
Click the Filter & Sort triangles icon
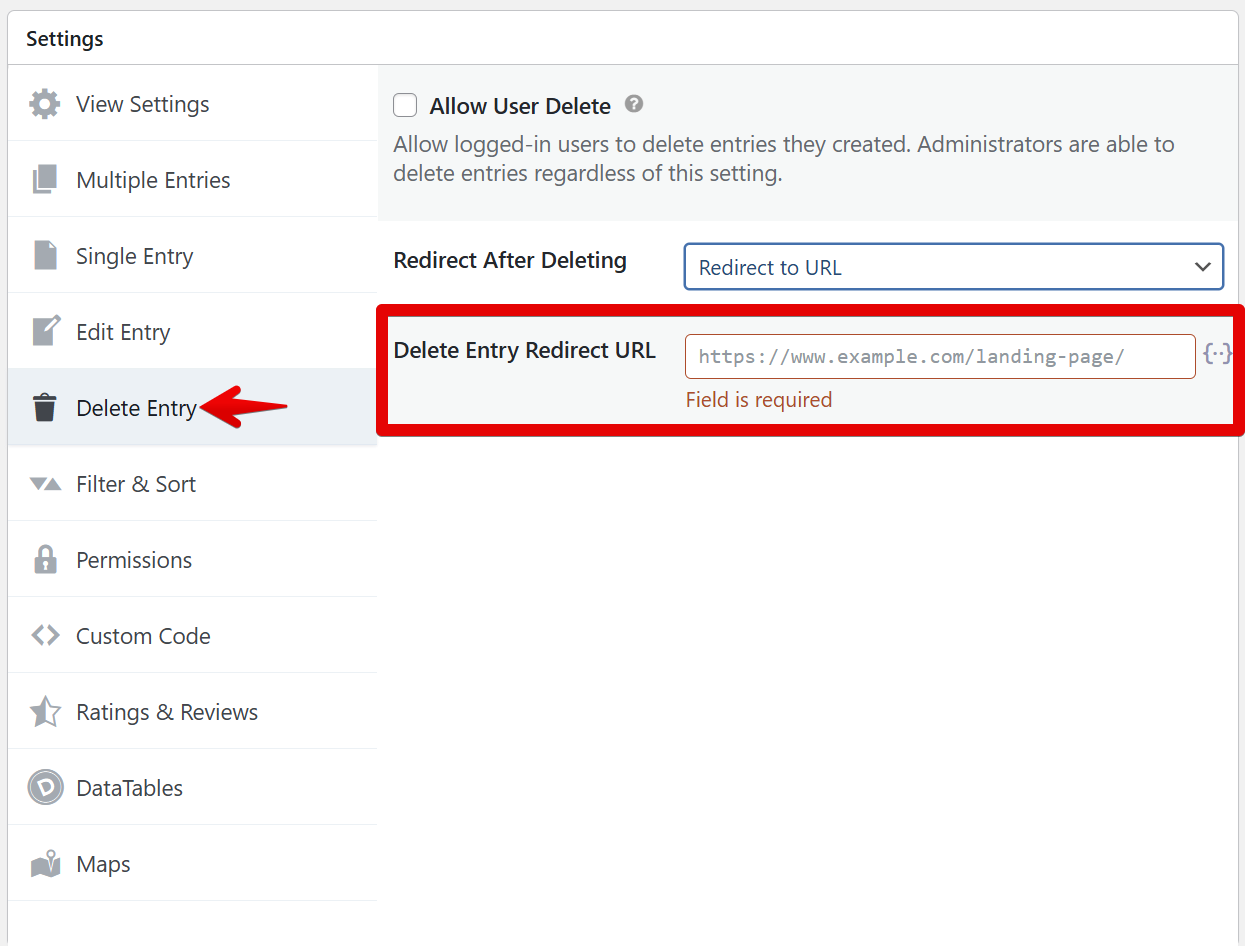(x=45, y=484)
